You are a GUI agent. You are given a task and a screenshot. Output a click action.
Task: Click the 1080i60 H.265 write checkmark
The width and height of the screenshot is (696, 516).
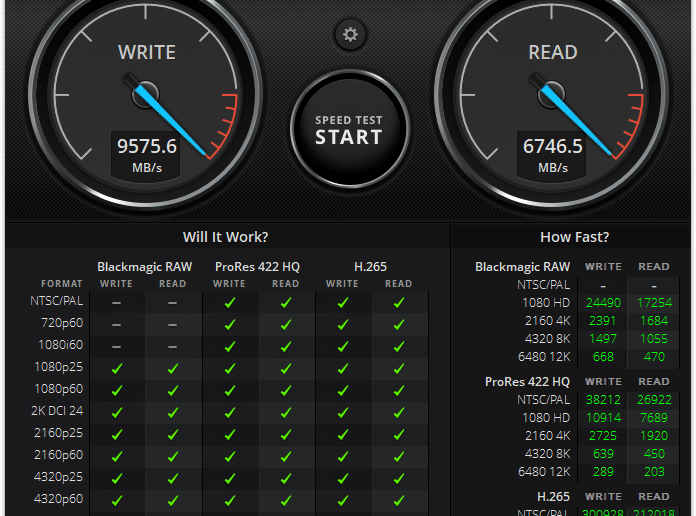343,347
